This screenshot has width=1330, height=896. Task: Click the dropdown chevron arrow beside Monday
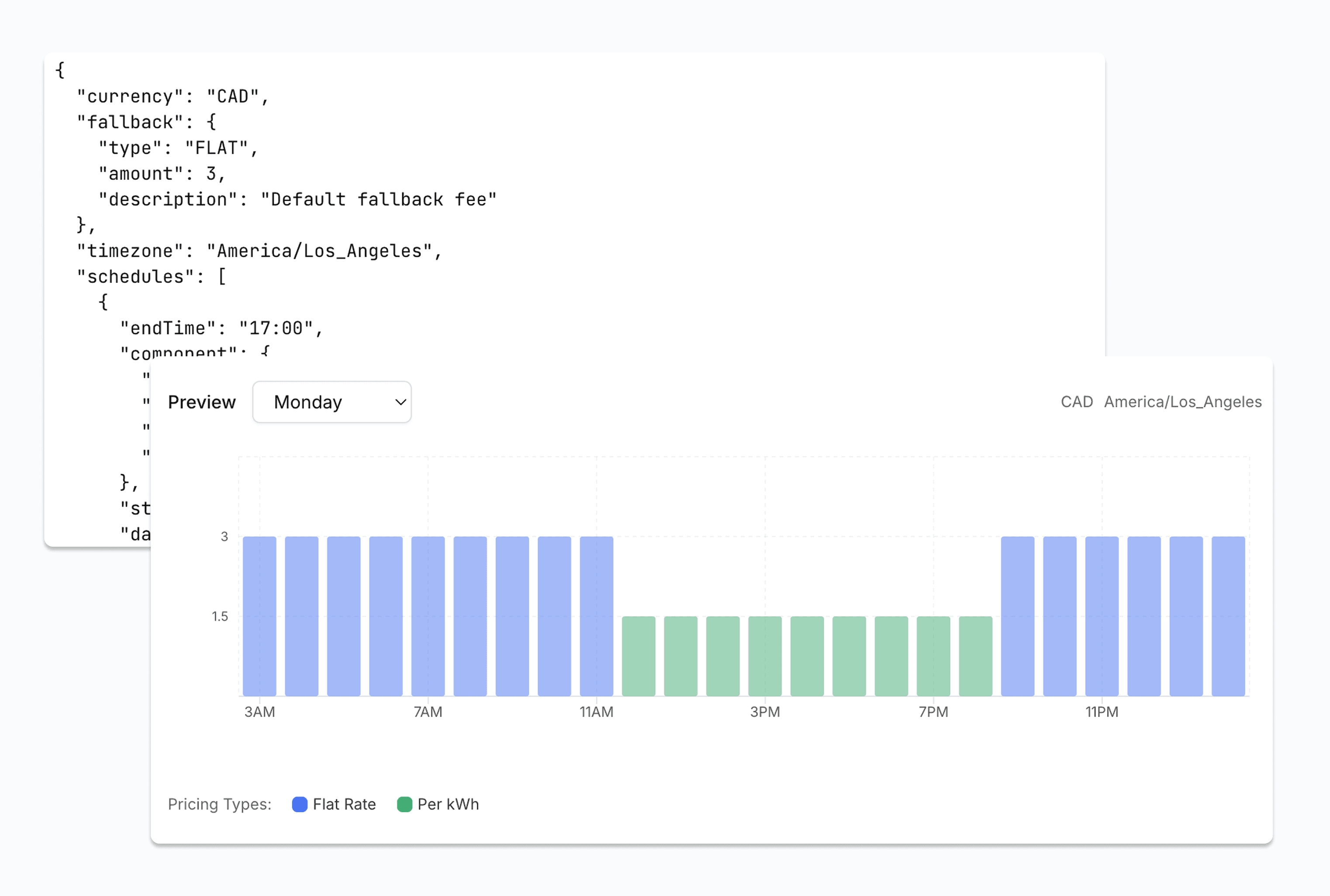[x=400, y=402]
